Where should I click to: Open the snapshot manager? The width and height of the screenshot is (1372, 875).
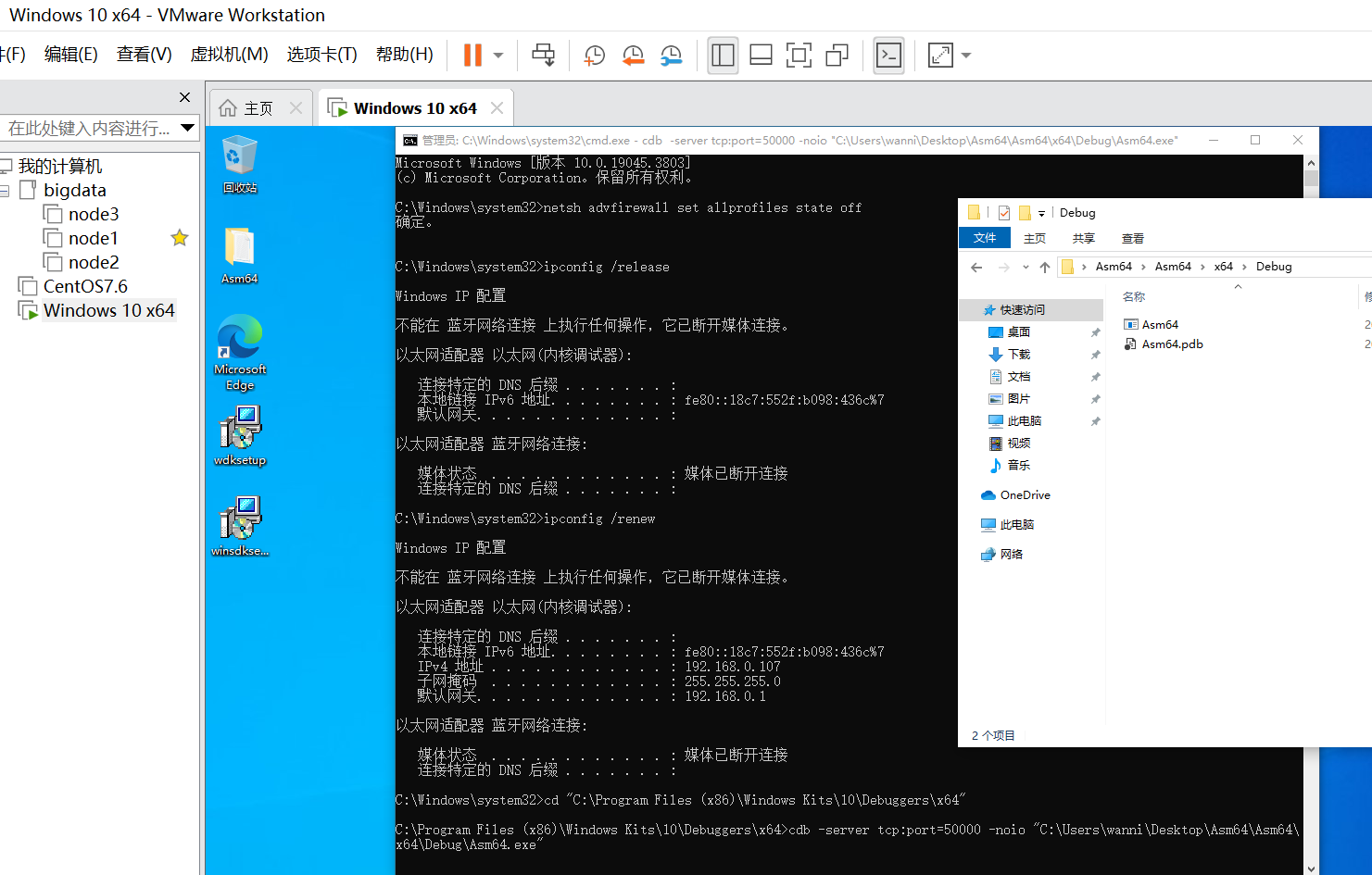click(x=672, y=56)
